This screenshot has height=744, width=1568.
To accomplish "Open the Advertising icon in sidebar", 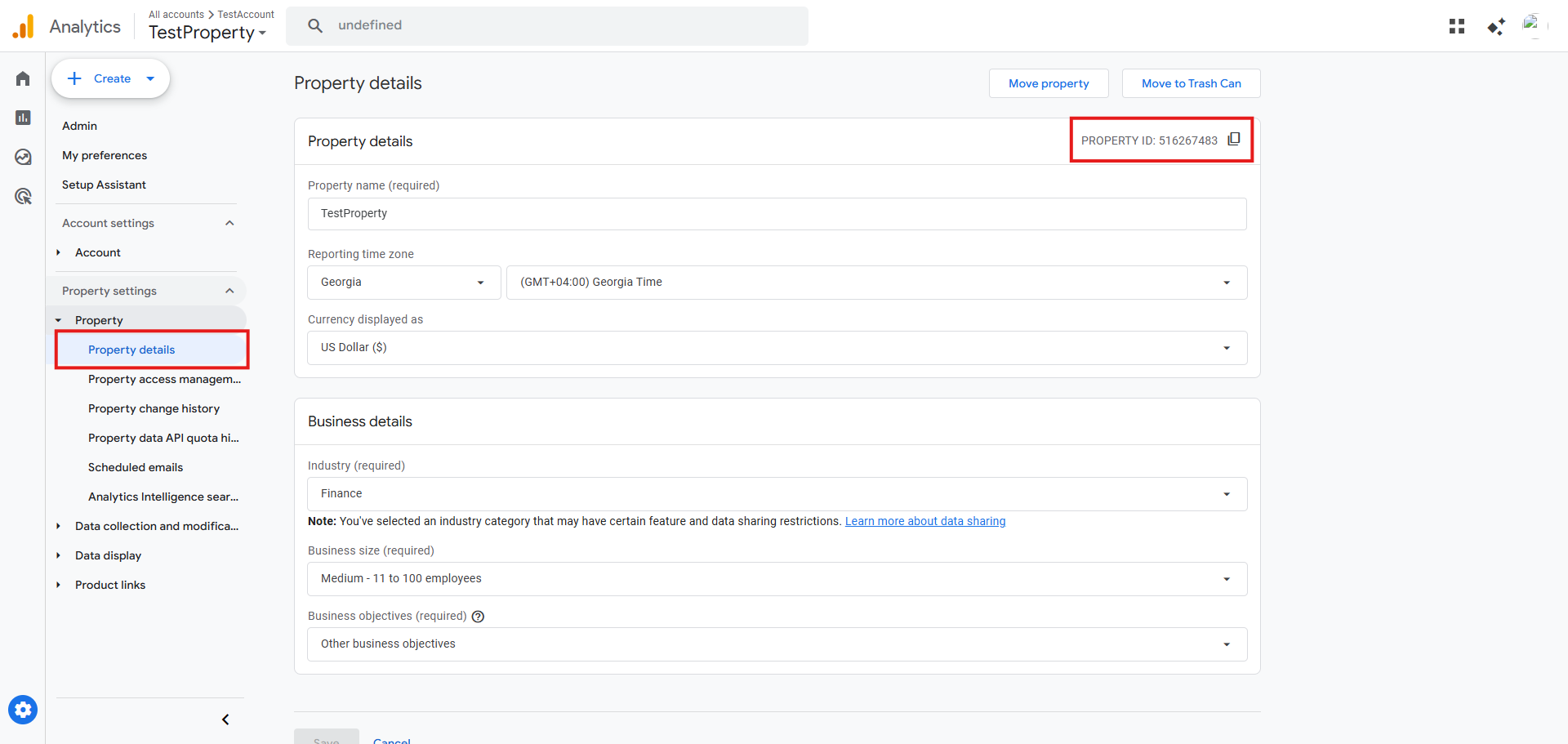I will tap(23, 196).
